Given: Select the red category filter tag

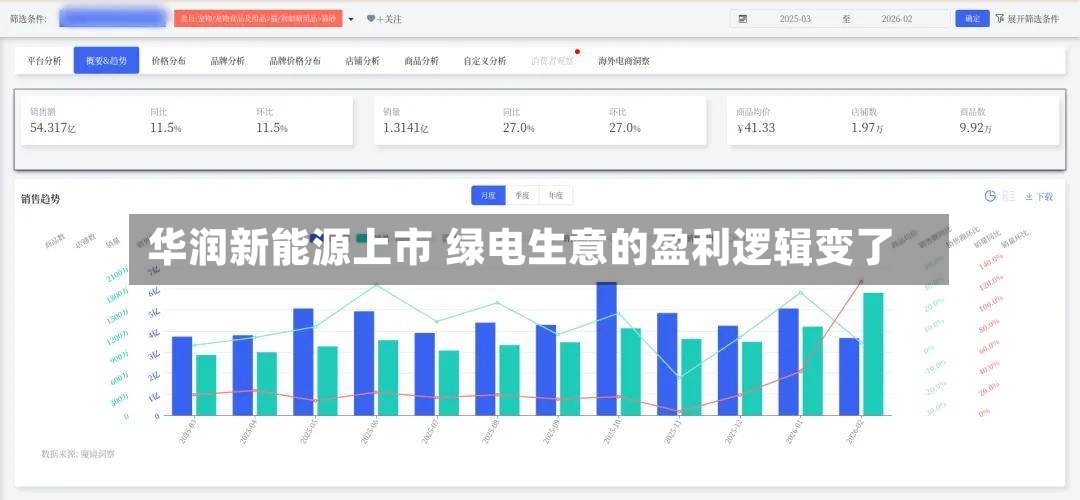Looking at the screenshot, I should coord(258,19).
